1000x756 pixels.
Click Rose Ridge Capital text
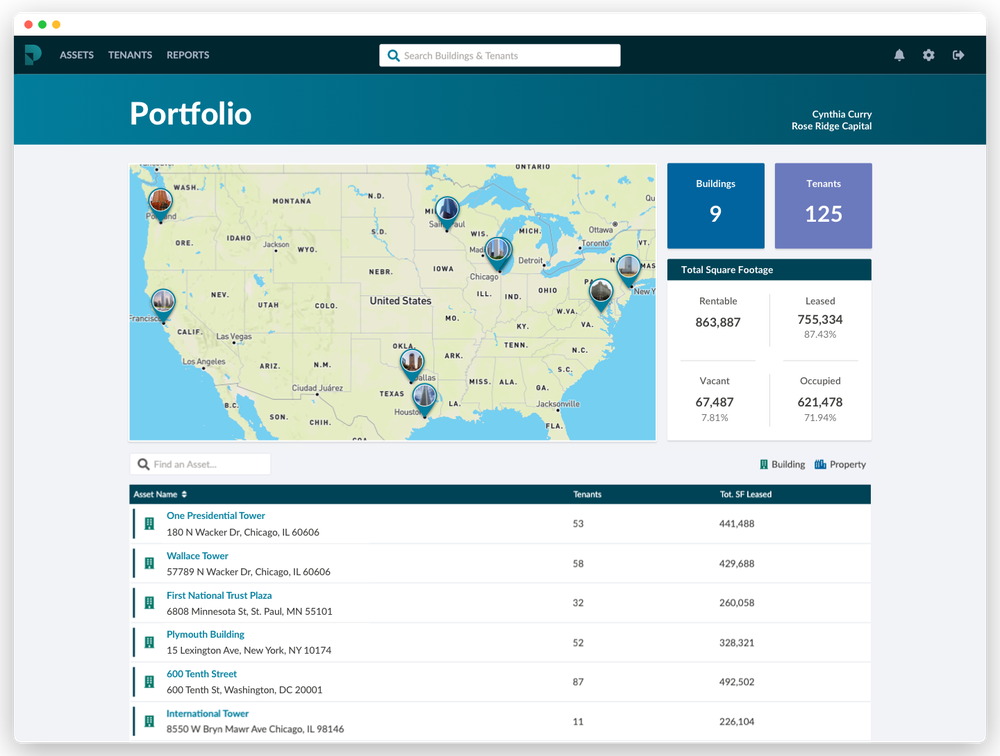click(x=832, y=126)
